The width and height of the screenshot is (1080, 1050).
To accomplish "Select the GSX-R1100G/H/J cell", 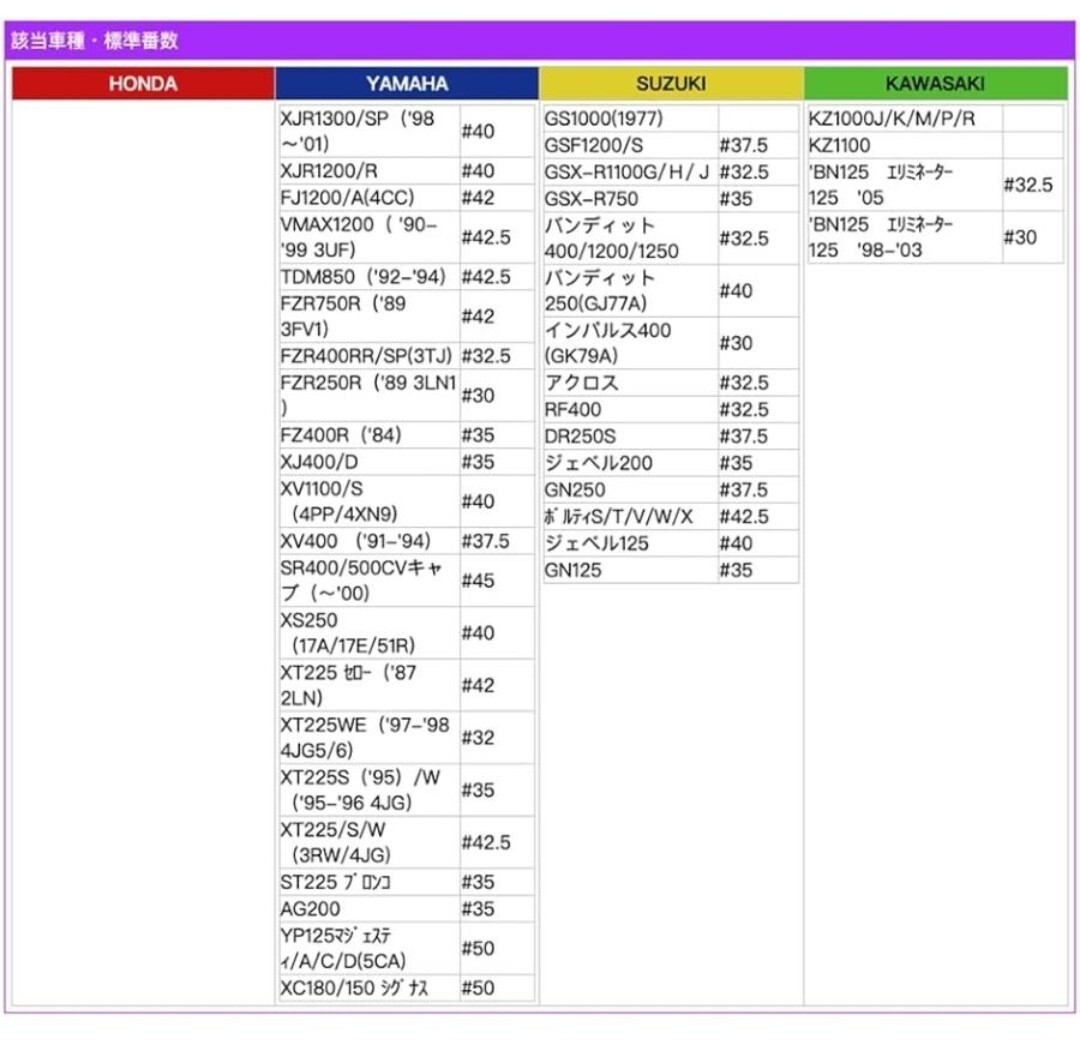I will (630, 172).
